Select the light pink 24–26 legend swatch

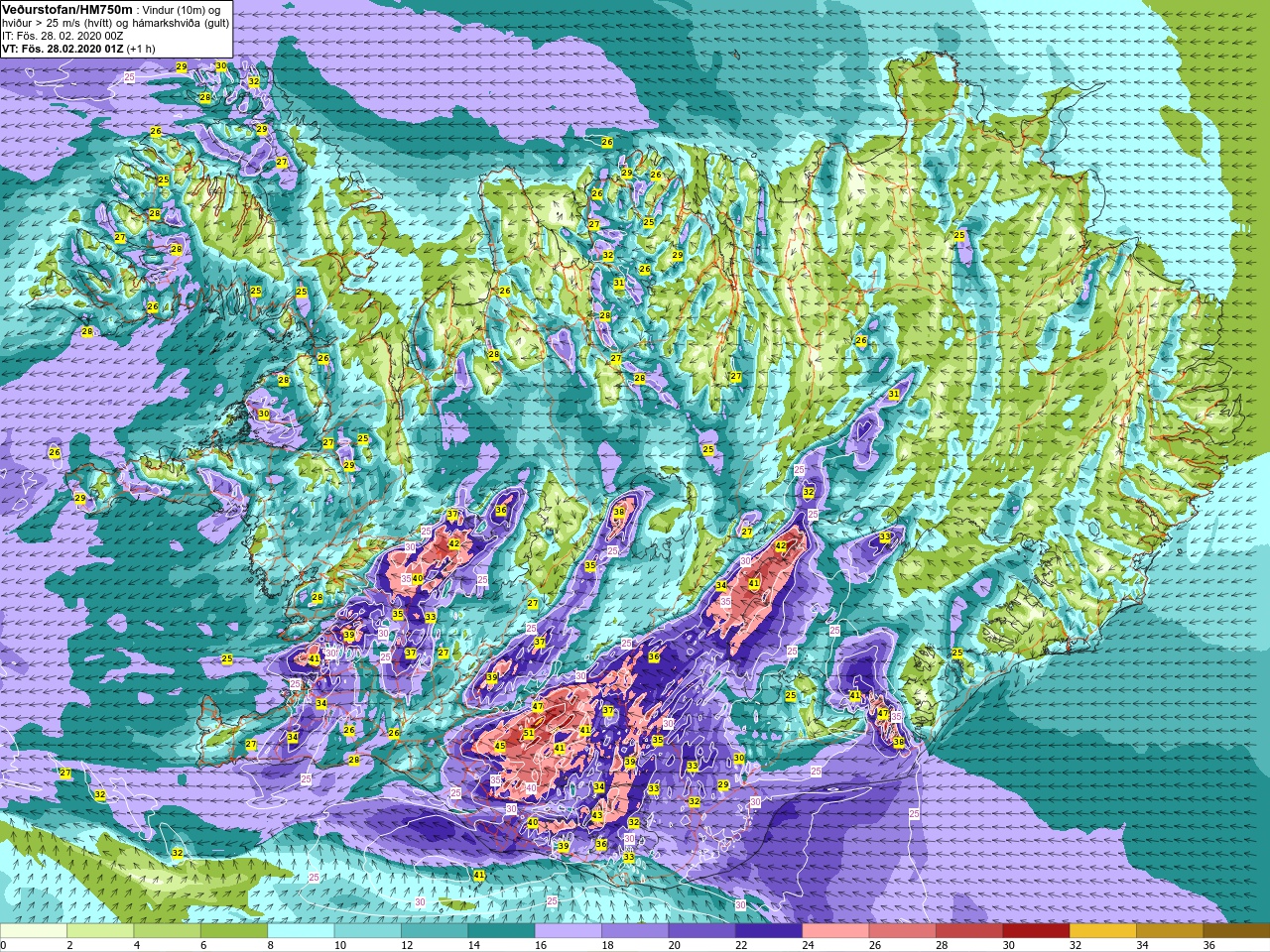(x=835, y=931)
